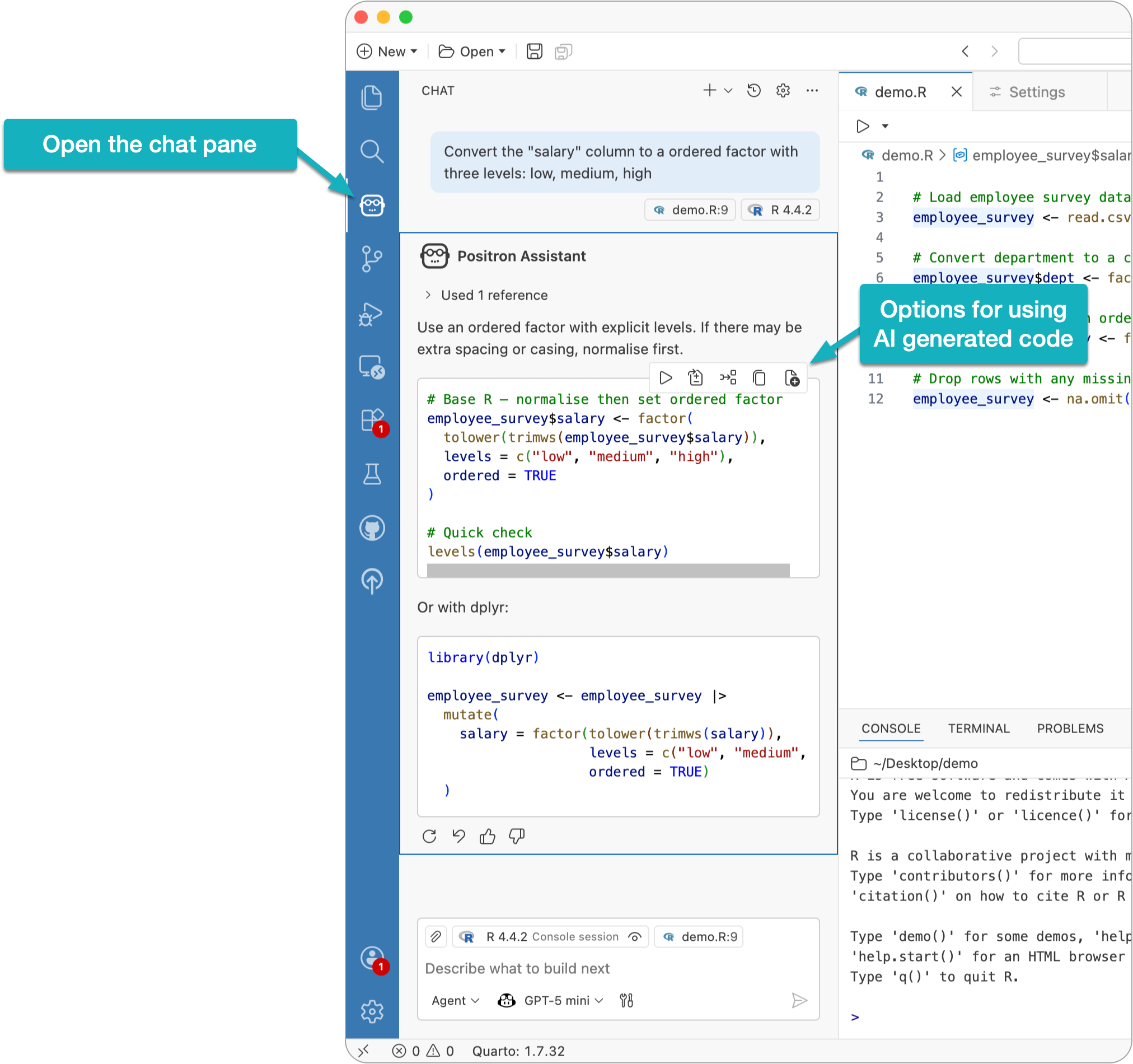The width and height of the screenshot is (1133, 1064).
Task: Open the Agent mode dropdown
Action: tap(454, 1000)
